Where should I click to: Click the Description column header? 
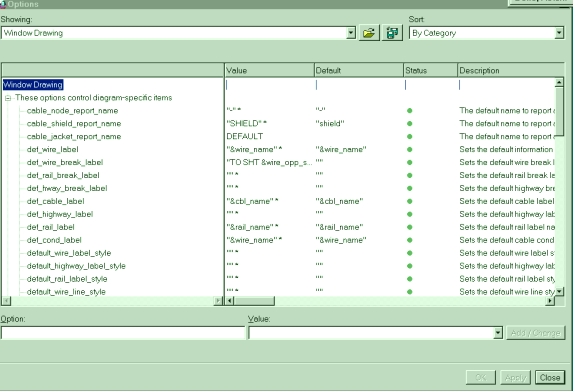511,70
